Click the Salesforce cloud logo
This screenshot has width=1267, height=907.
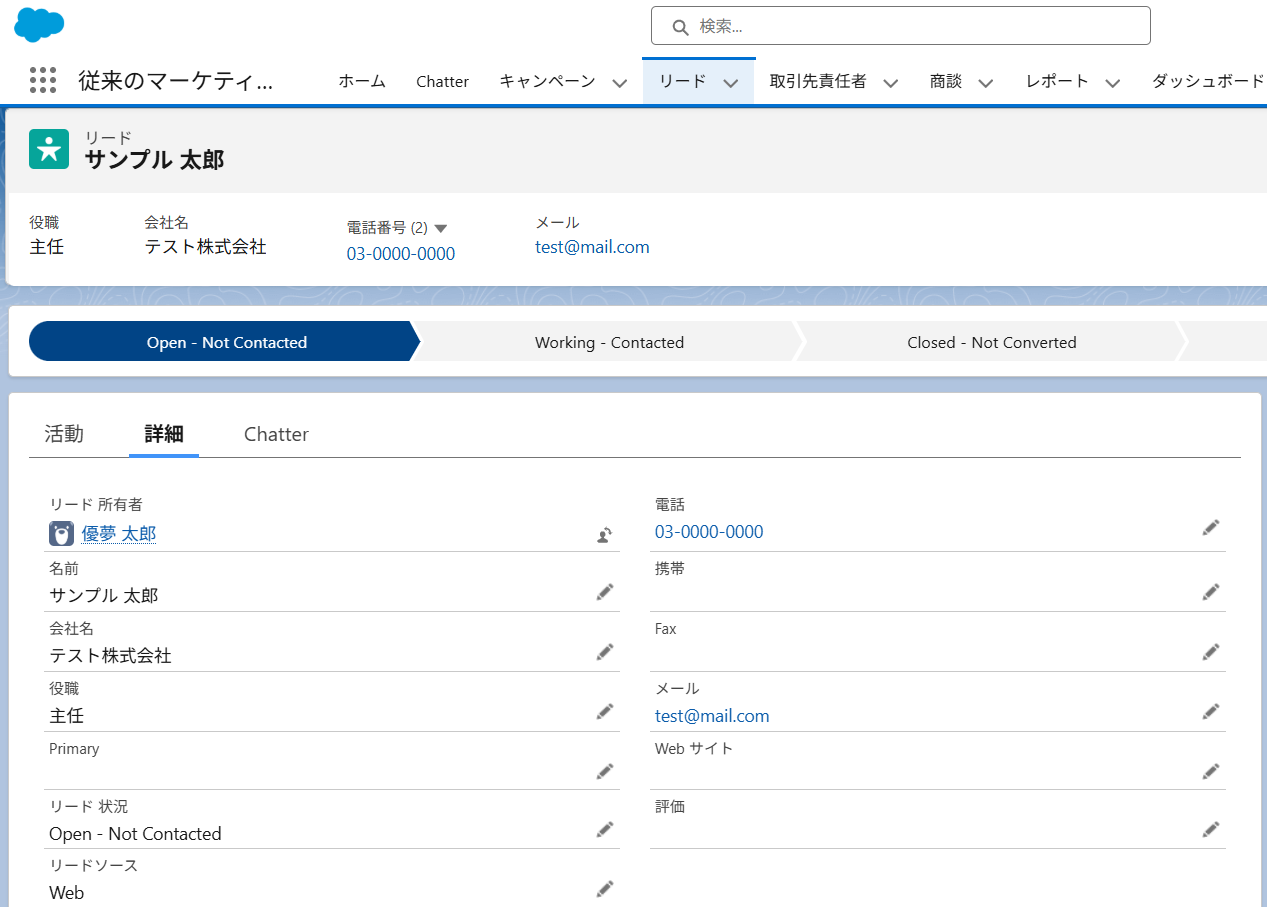(x=39, y=24)
